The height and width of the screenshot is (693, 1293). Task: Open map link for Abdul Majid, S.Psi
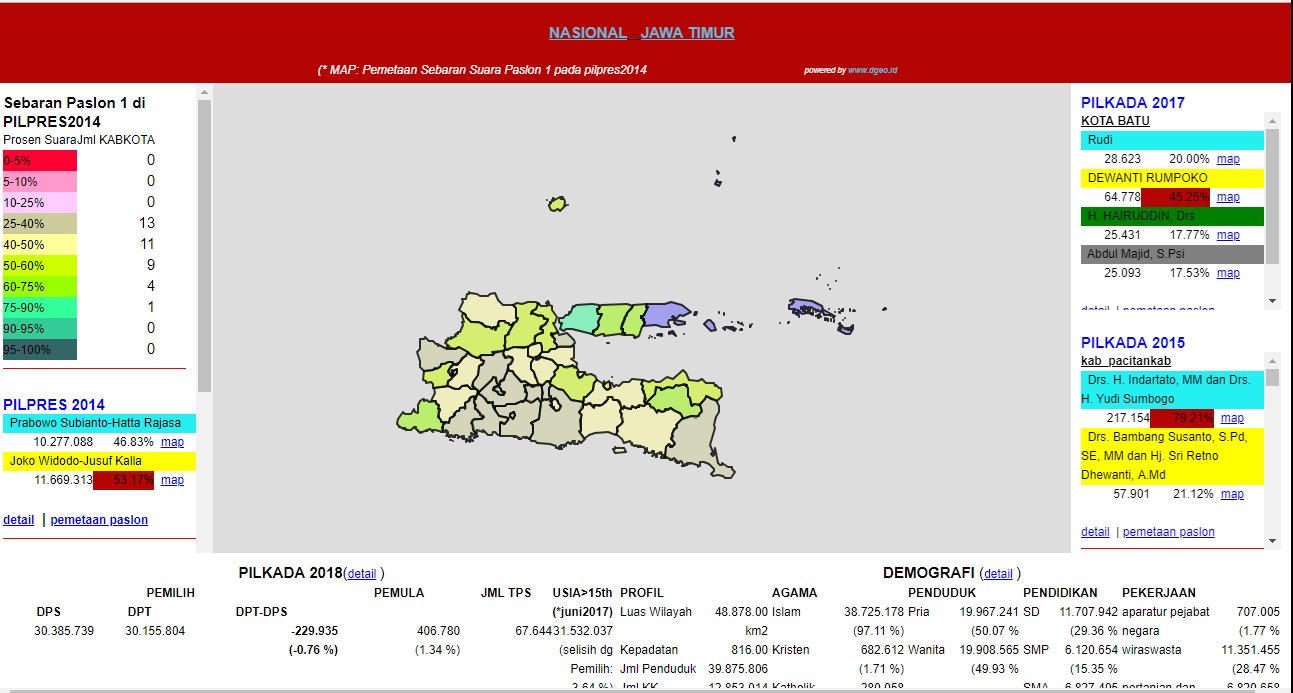(x=1228, y=273)
